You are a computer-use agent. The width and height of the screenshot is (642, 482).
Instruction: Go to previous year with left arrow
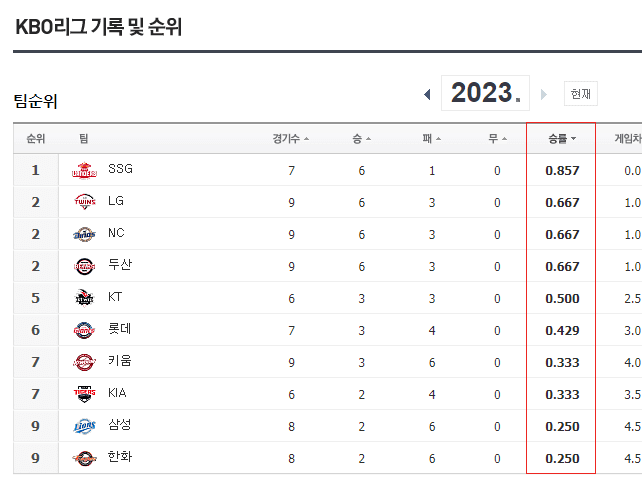(427, 94)
